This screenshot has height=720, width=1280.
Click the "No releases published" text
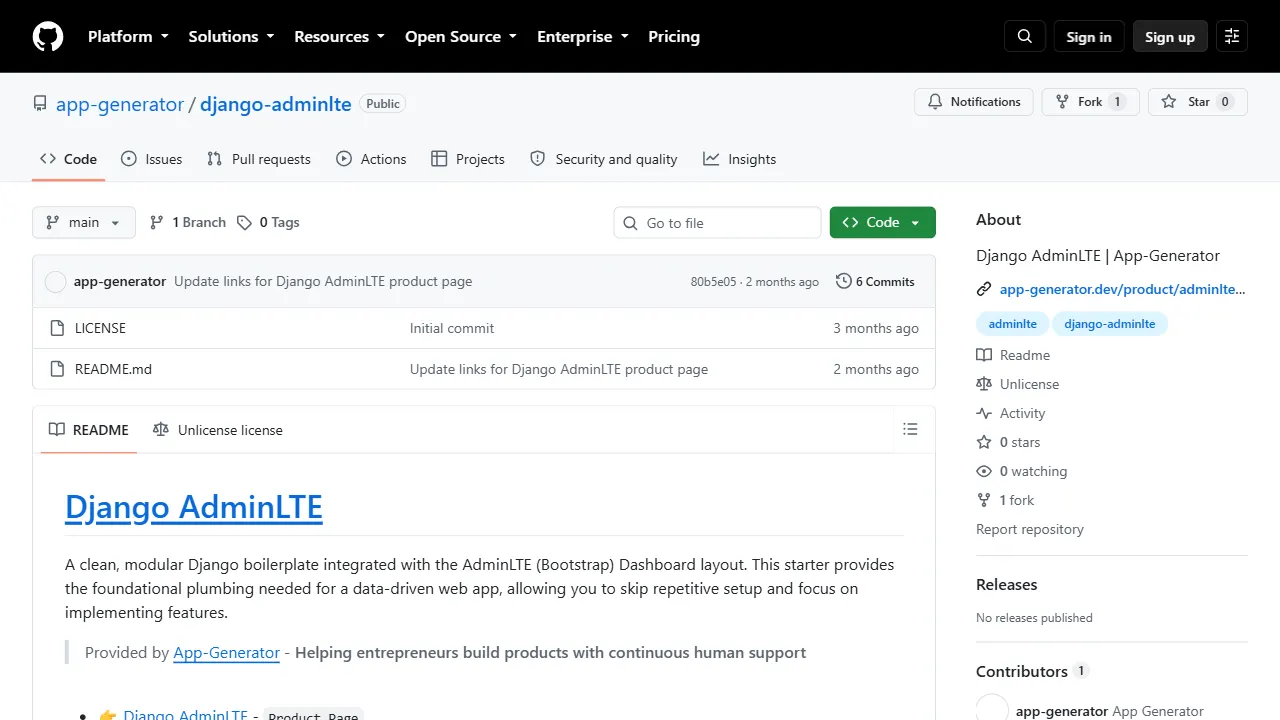1034,618
